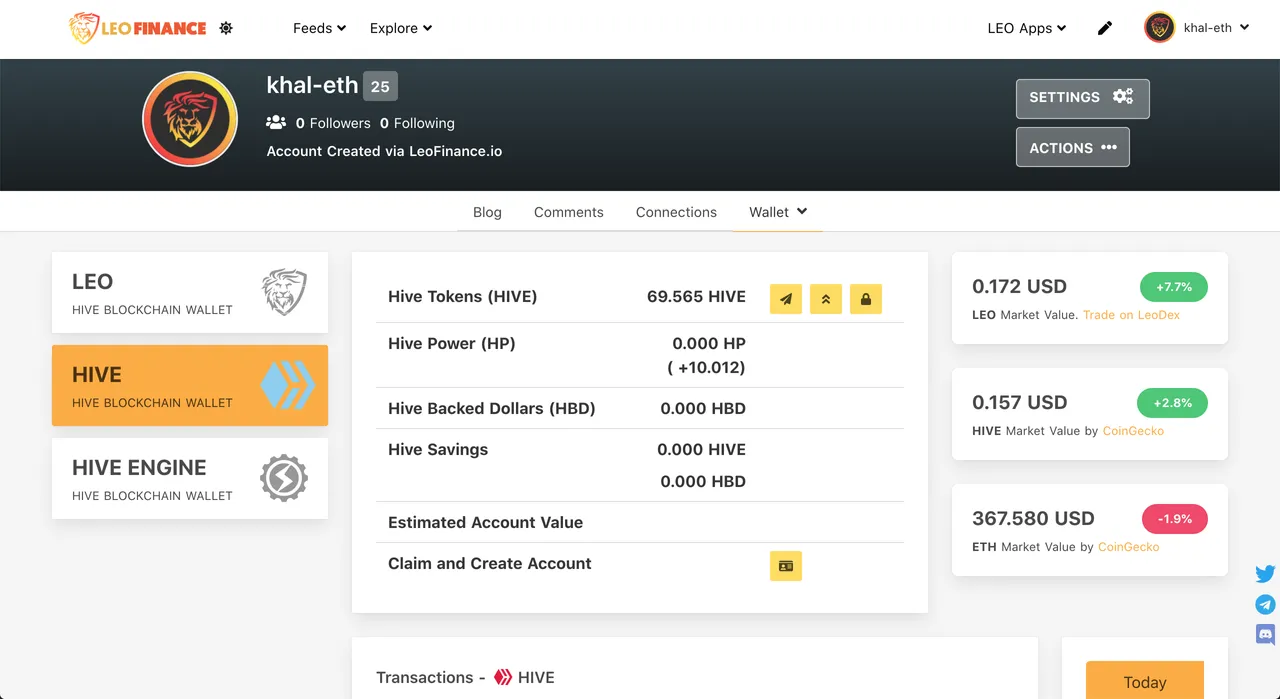This screenshot has width=1280, height=699.
Task: Open the 0 Followers list
Action: click(x=333, y=123)
